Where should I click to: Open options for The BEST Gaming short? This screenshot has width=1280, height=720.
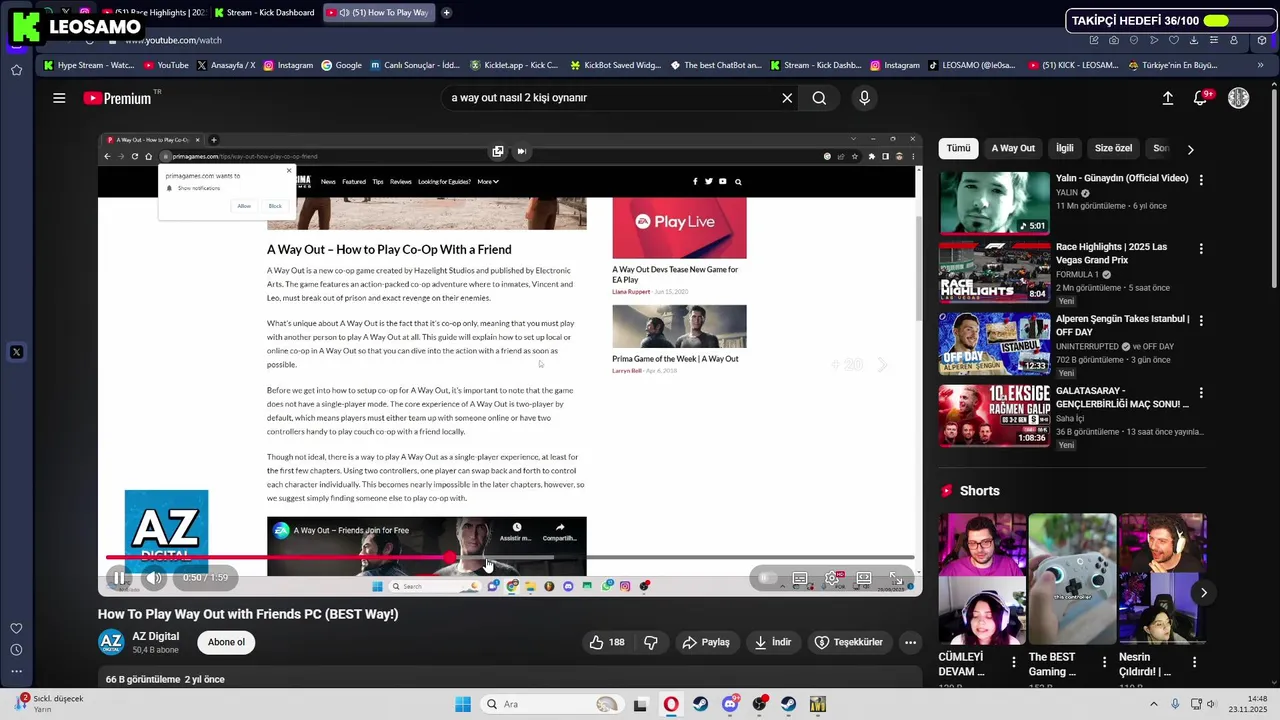pos(1104,662)
